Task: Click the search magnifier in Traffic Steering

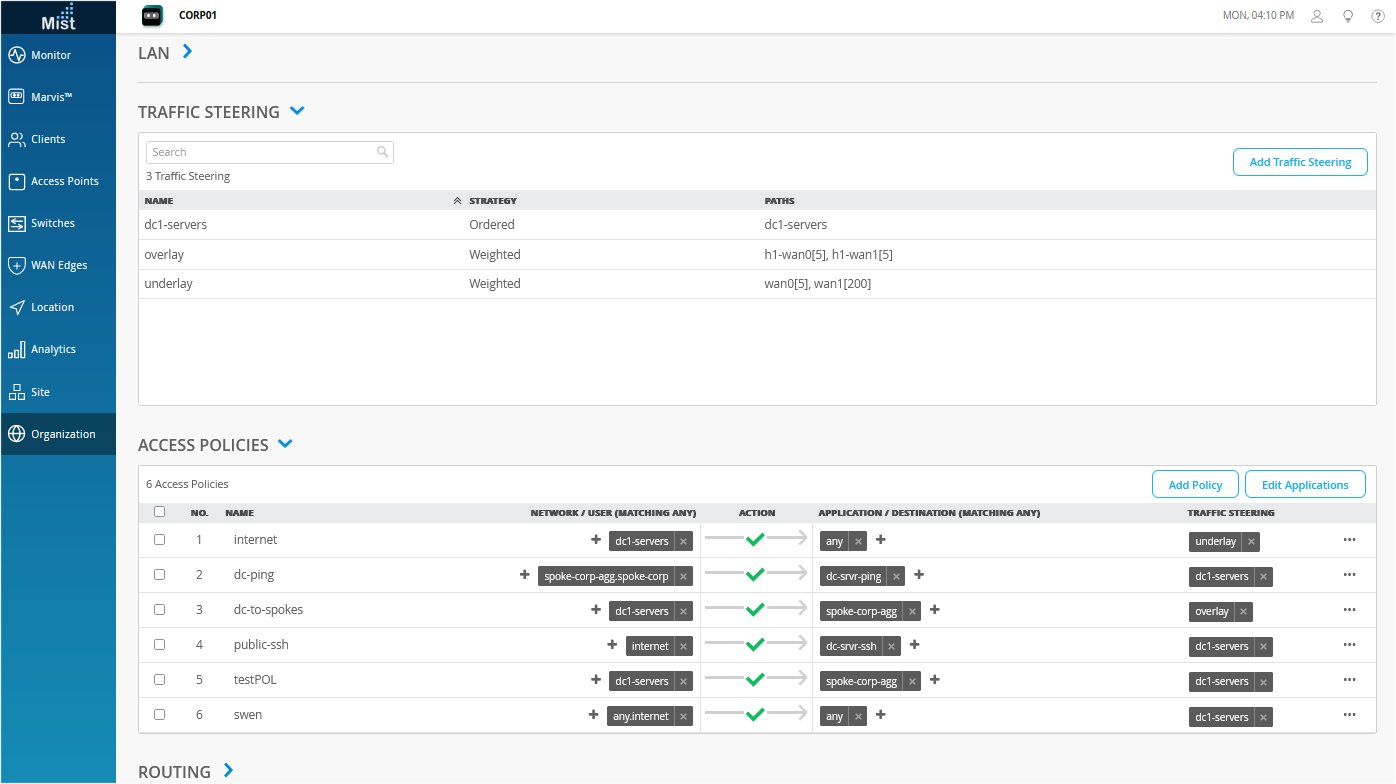Action: click(382, 152)
